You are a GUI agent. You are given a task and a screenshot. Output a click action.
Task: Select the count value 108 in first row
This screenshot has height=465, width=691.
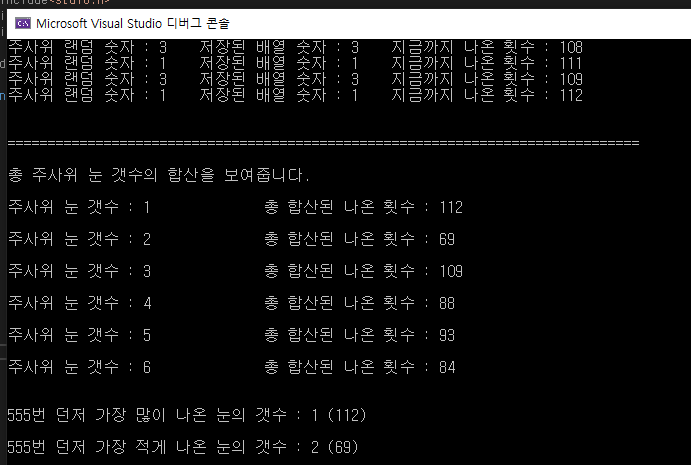coord(571,47)
